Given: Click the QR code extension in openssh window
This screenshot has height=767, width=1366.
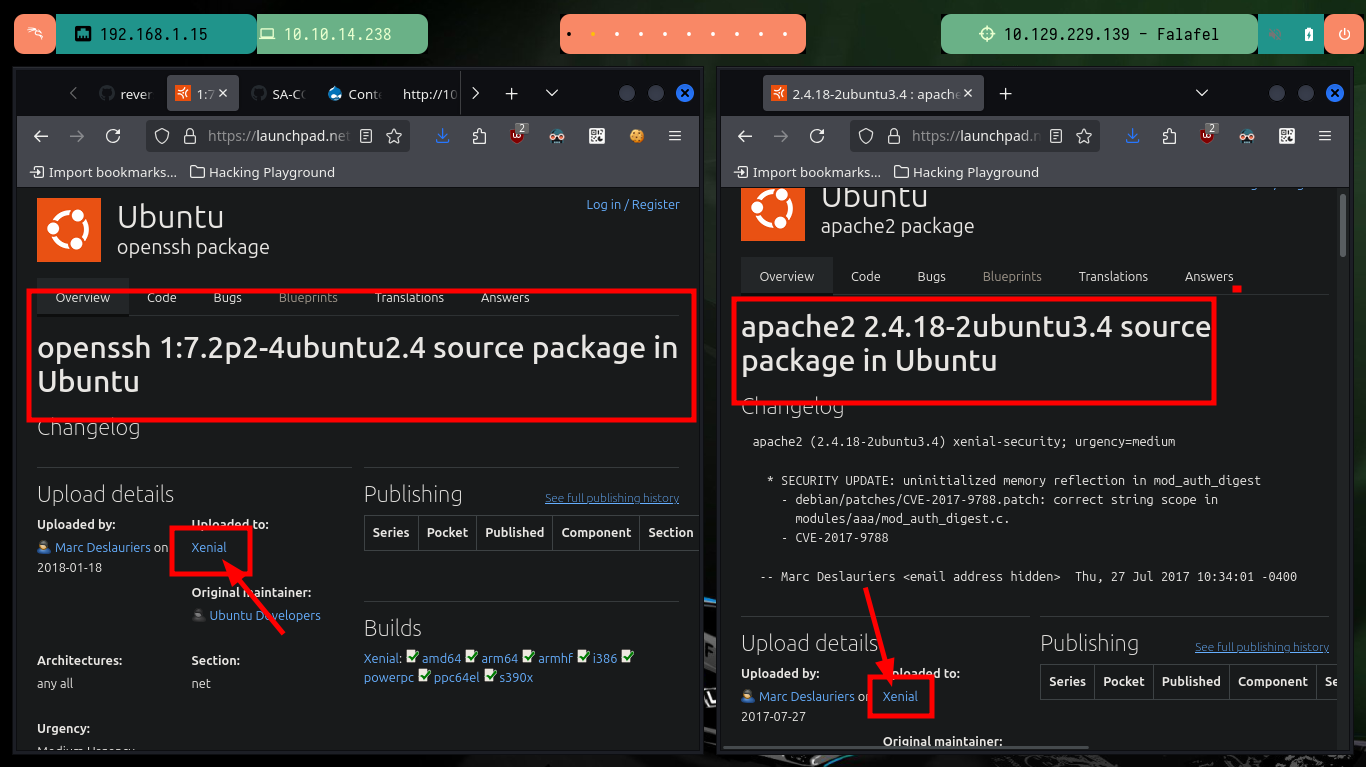Looking at the screenshot, I should [597, 136].
